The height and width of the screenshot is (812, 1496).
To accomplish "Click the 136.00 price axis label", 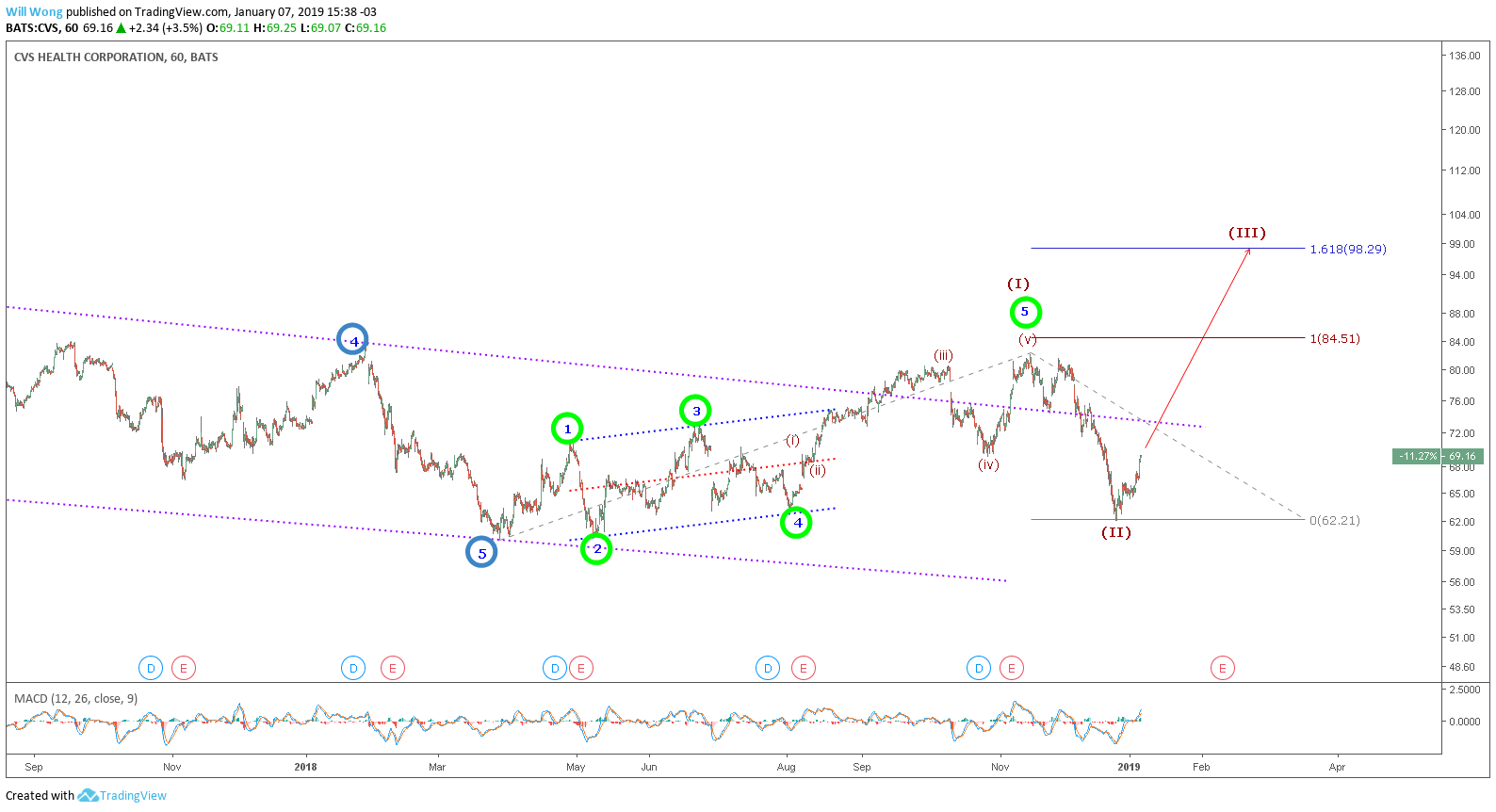I will click(x=1465, y=56).
